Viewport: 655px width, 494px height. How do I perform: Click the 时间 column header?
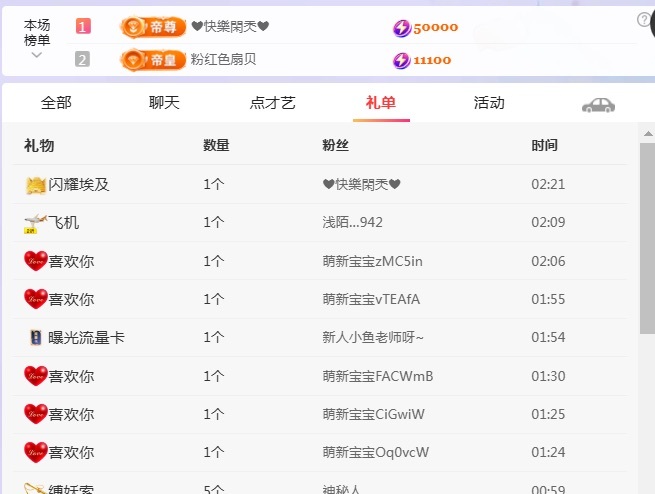[x=544, y=145]
